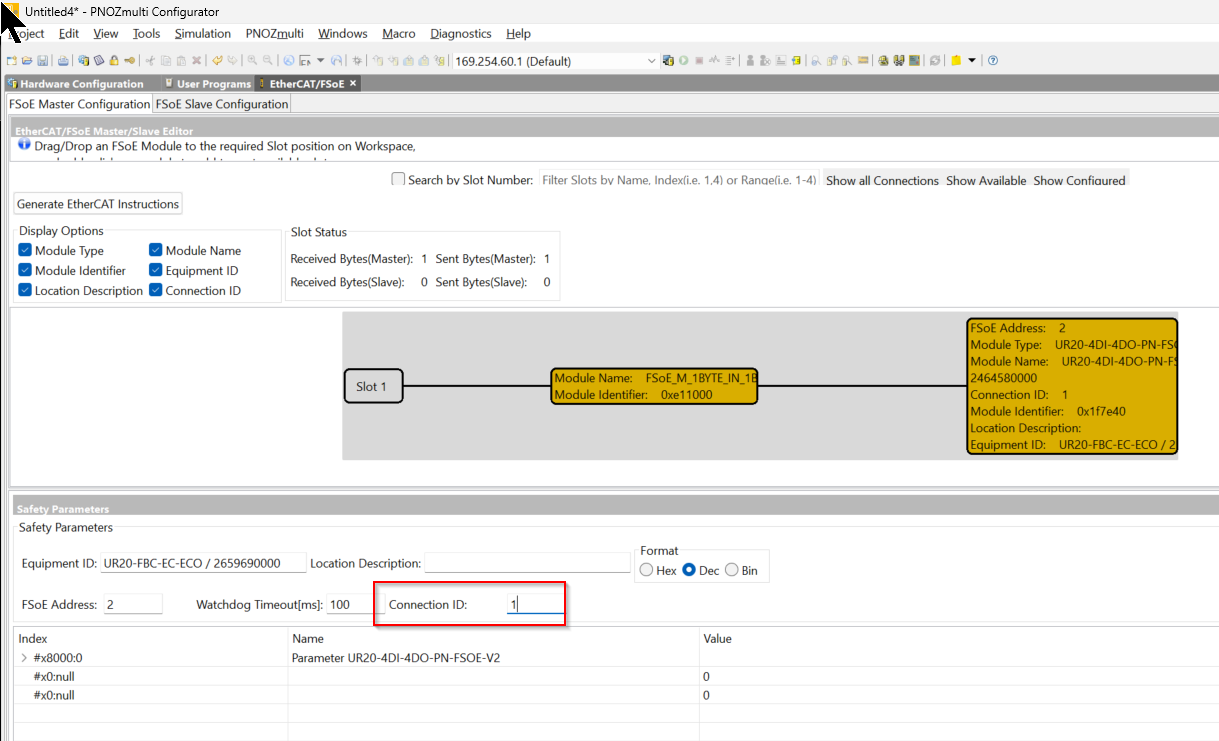Toggle the Location Description checkbox
The image size is (1219, 741).
[25, 291]
